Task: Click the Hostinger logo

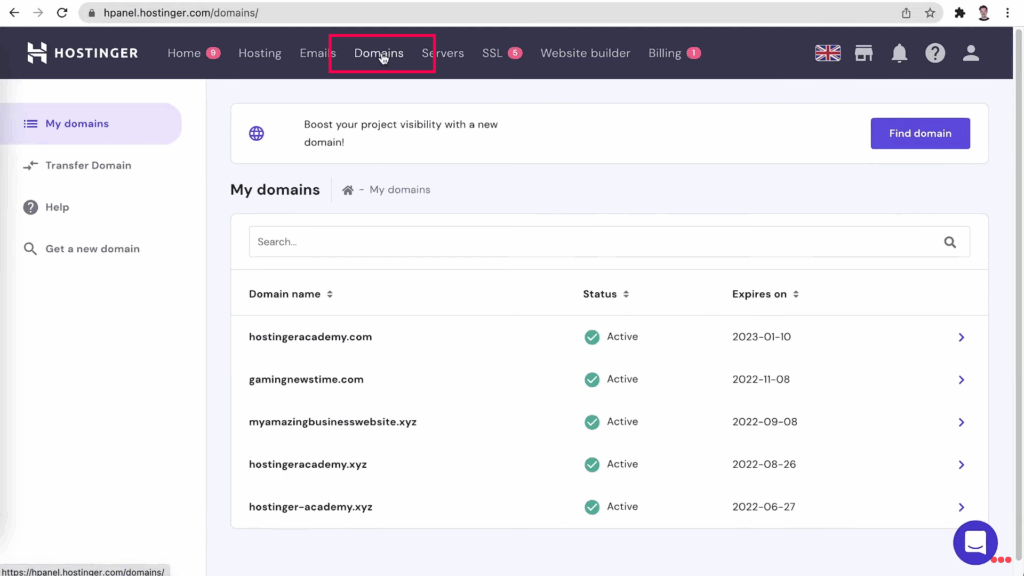Action: click(x=82, y=53)
